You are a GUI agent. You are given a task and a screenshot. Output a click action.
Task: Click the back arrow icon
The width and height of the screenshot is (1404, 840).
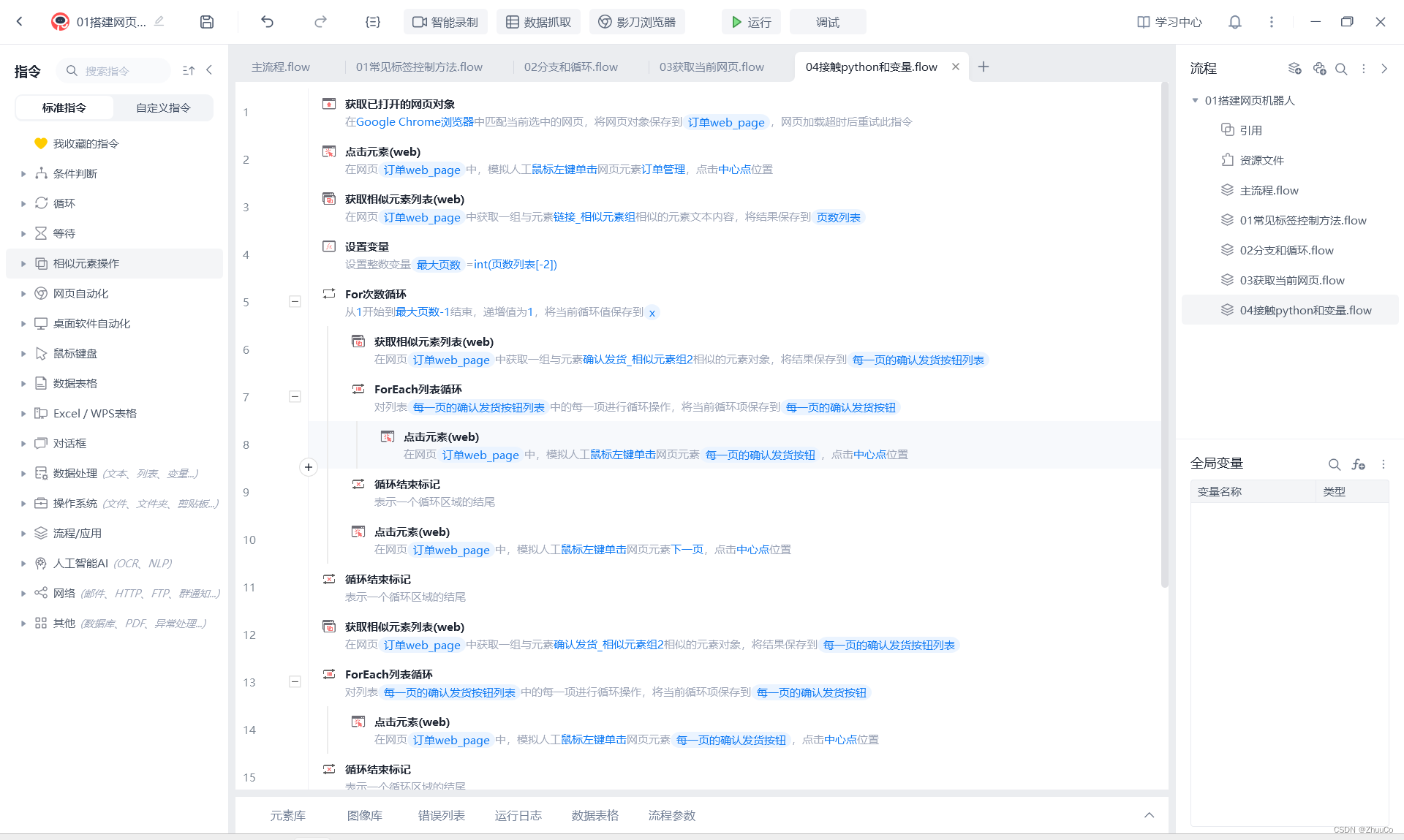pos(20,22)
